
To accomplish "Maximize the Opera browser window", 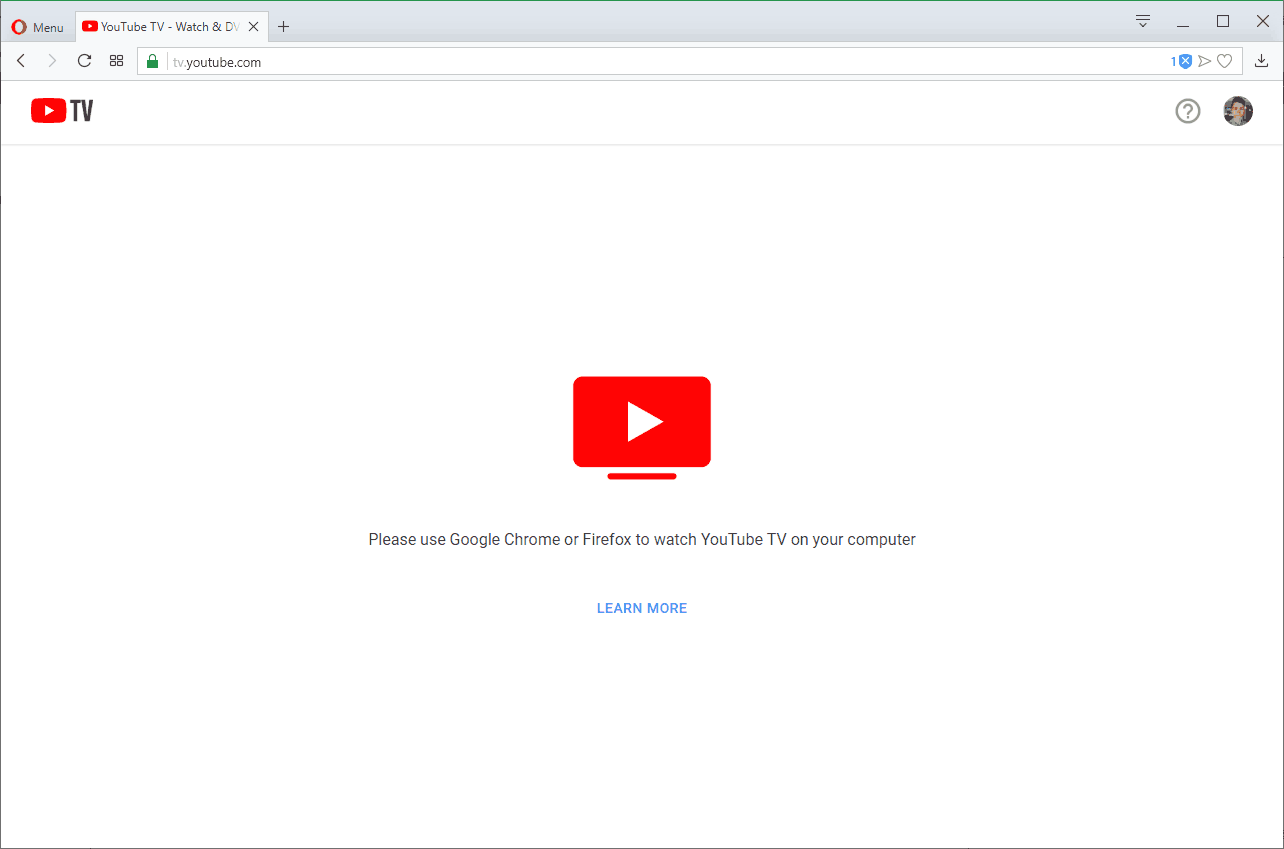I will [x=1223, y=21].
